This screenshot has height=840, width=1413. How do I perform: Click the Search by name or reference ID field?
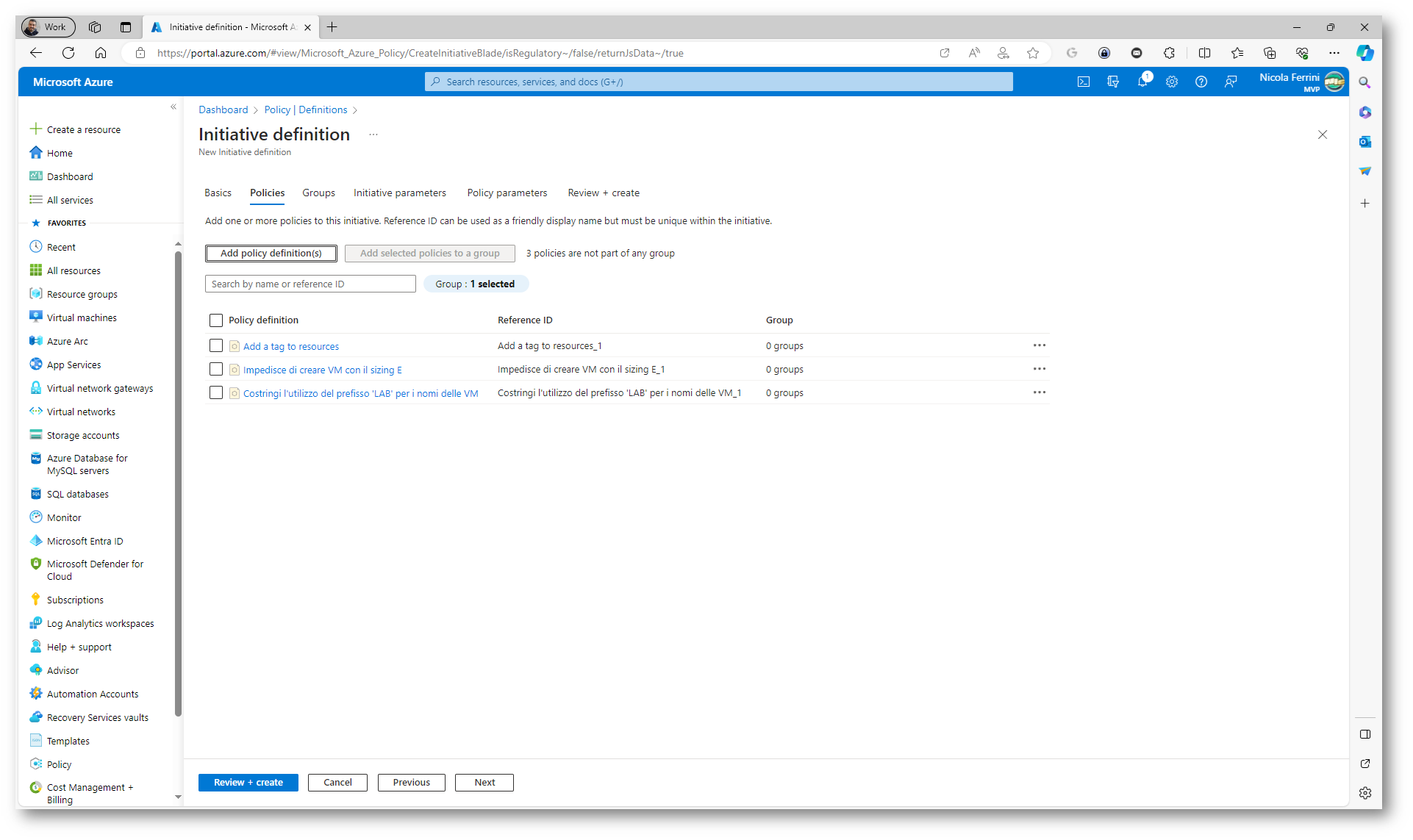point(310,284)
